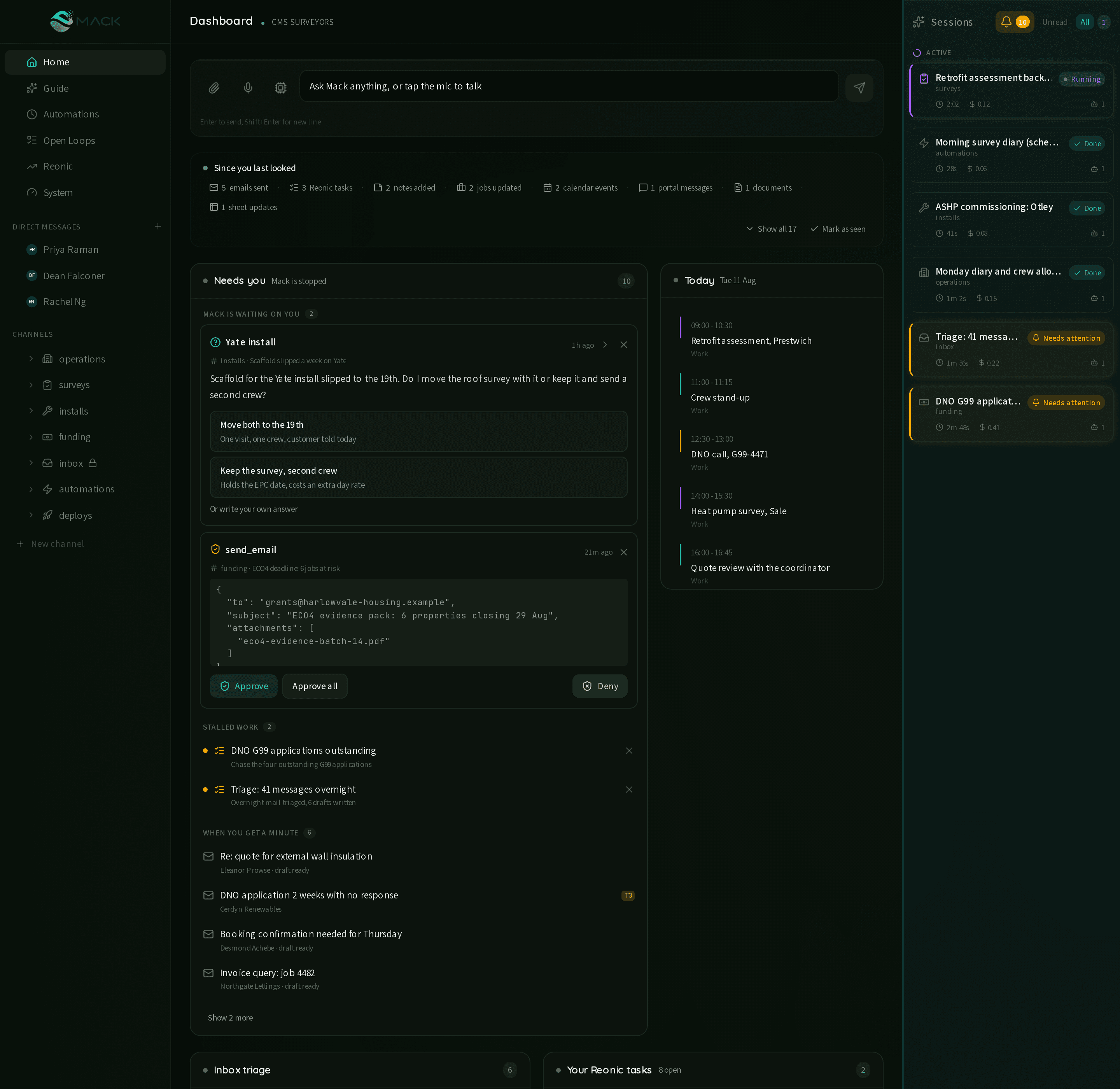This screenshot has height=1089, width=1120.
Task: Click the question icon on Yate install card
Action: 215,342
